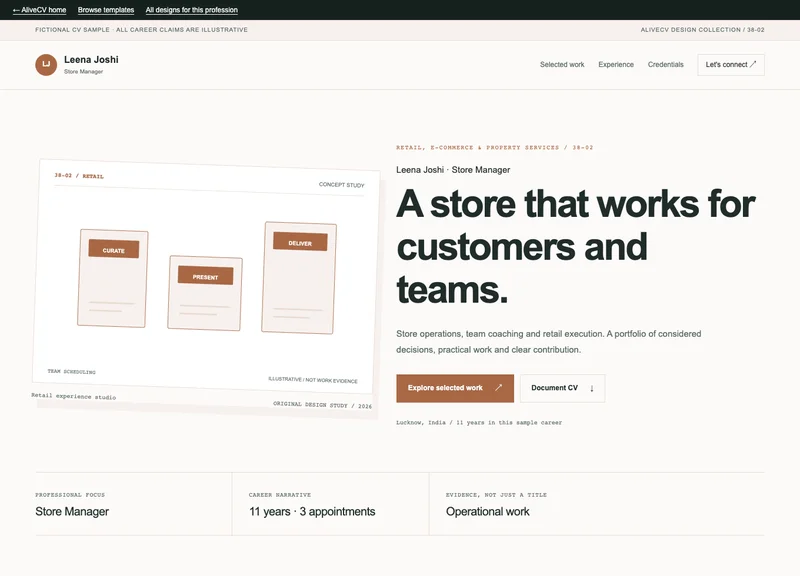Image resolution: width=800 pixels, height=576 pixels.
Task: Click the arrow icon in Explore selected work
Action: coord(498,388)
